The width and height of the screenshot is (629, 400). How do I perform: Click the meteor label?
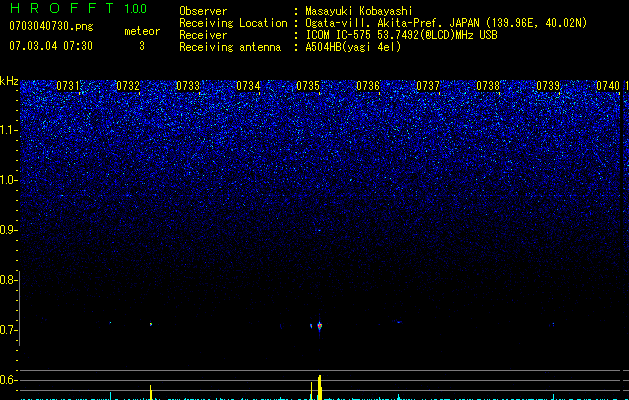(x=142, y=31)
